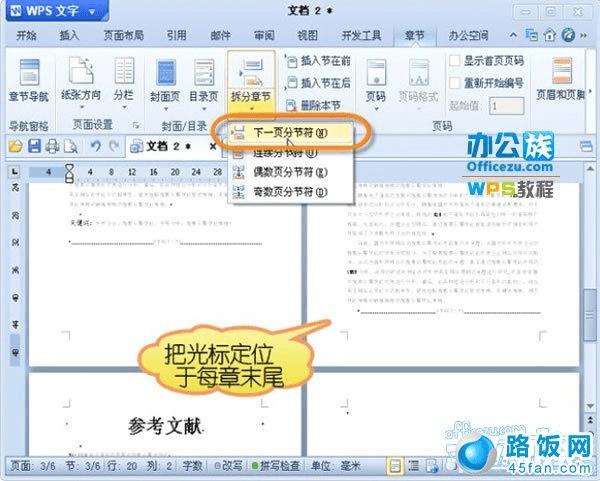Click the redo arrow icon
This screenshot has width=600, height=481.
pos(114,146)
